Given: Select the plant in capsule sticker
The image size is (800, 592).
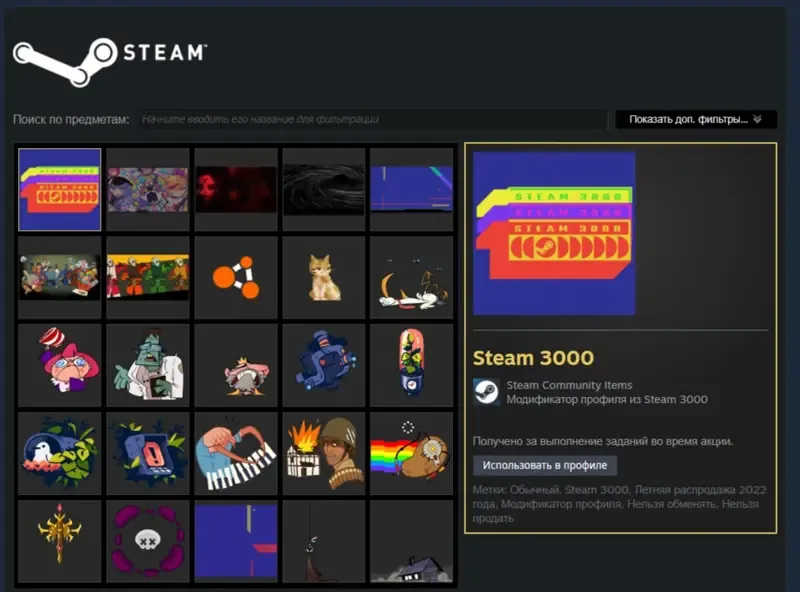Looking at the screenshot, I should (412, 365).
